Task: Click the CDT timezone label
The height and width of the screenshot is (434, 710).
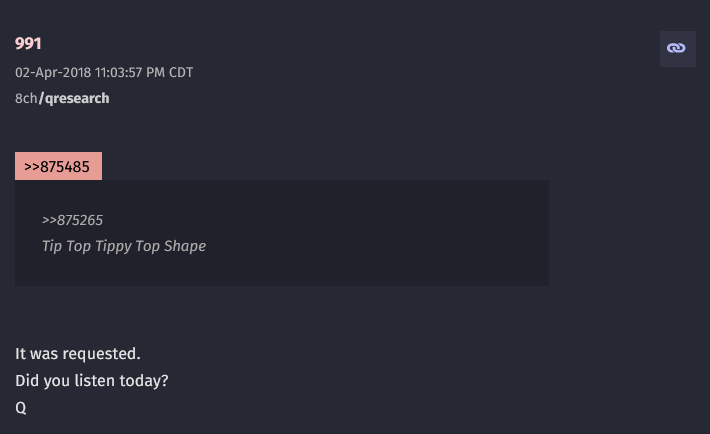Action: coord(181,72)
